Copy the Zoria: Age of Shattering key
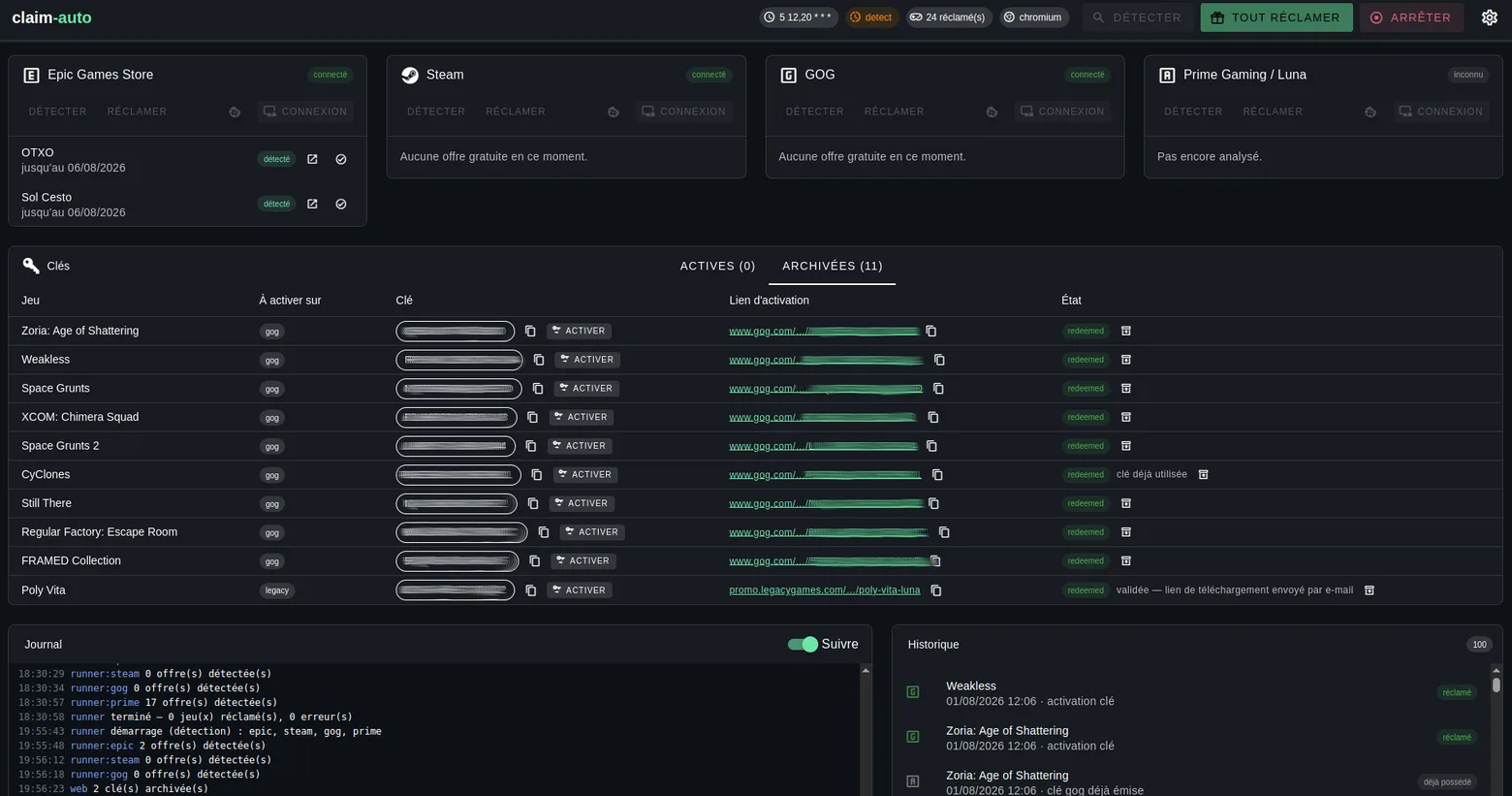1512x796 pixels. 530,331
